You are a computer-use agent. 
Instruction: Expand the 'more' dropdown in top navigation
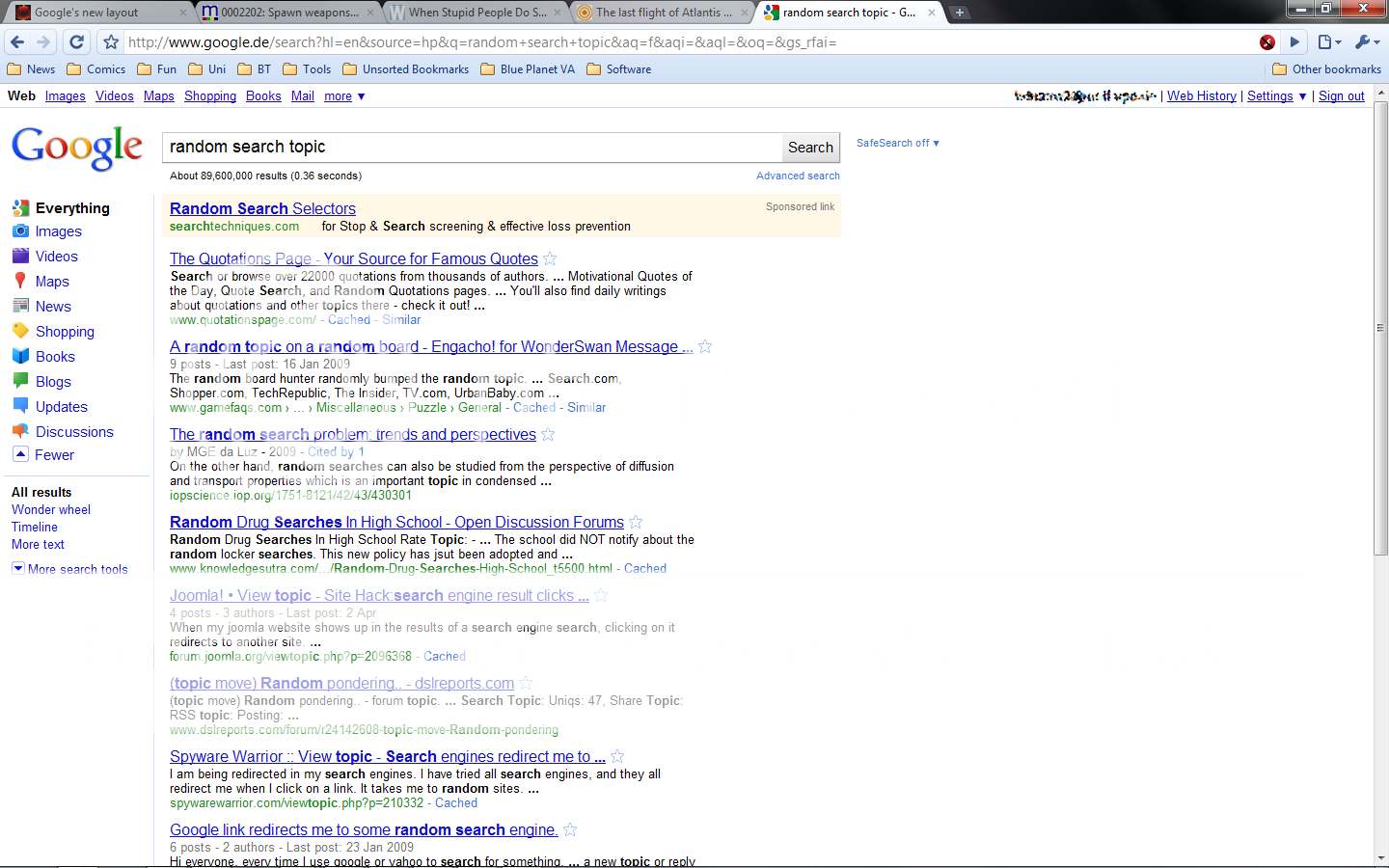(344, 96)
